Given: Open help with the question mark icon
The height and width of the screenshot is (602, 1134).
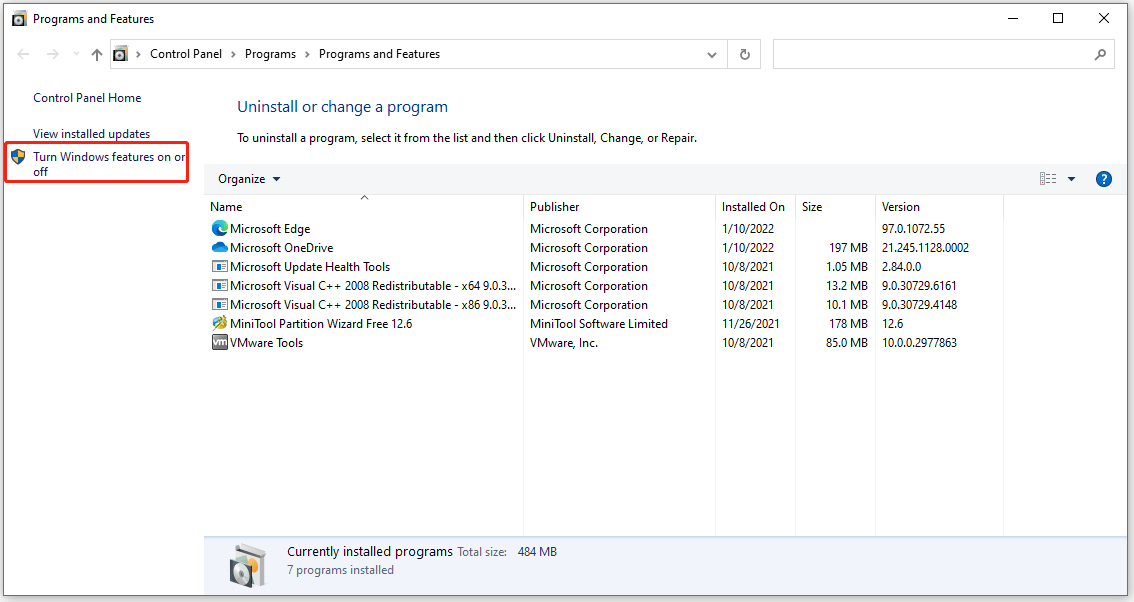Looking at the screenshot, I should (x=1104, y=179).
